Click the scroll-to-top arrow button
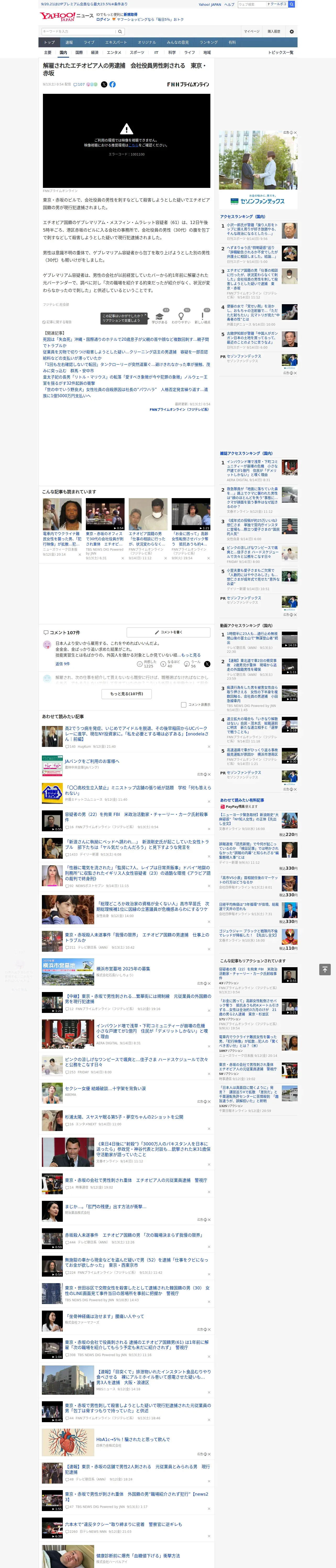The image size is (336, 1568). pyautogui.click(x=325, y=969)
